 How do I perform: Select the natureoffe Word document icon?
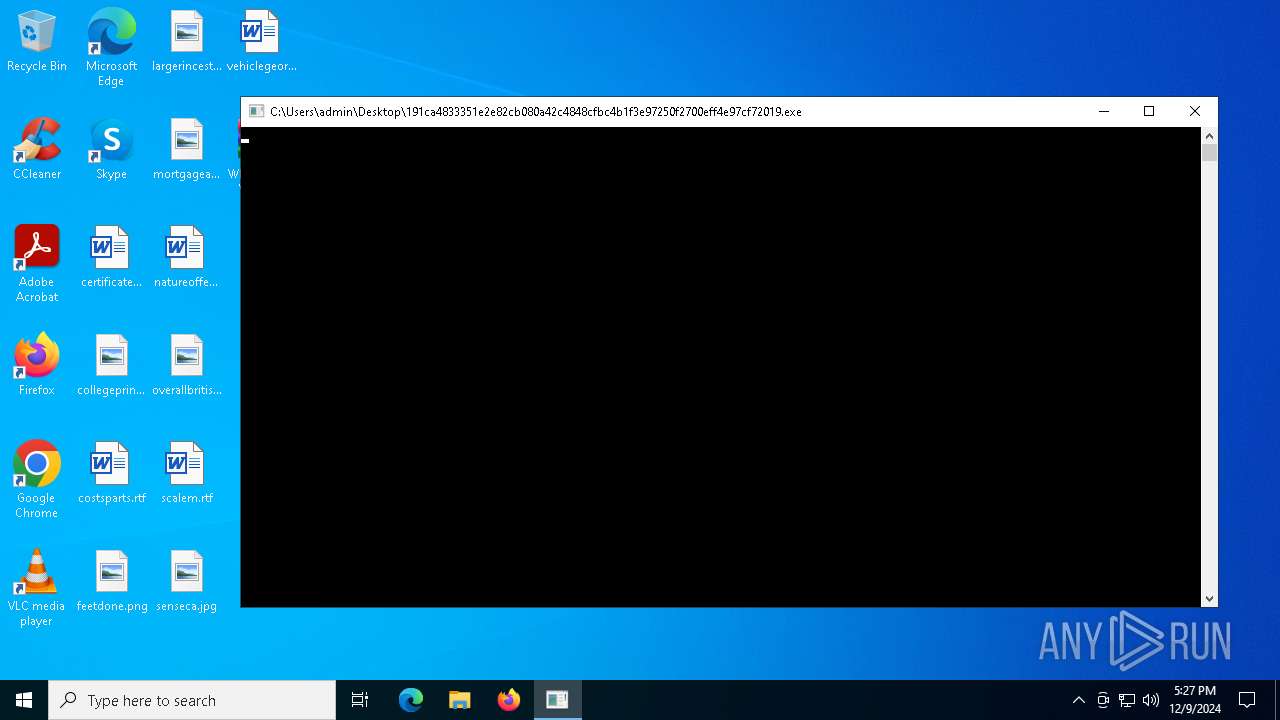coord(186,257)
